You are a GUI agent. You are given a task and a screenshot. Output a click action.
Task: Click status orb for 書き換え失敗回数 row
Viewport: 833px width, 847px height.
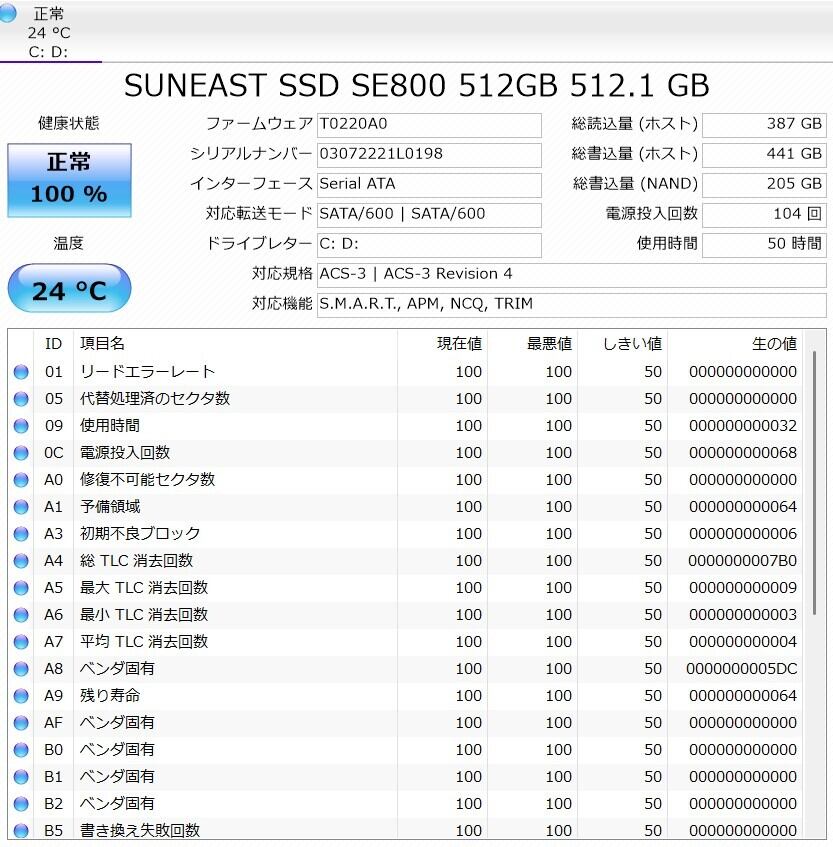(x=21, y=830)
